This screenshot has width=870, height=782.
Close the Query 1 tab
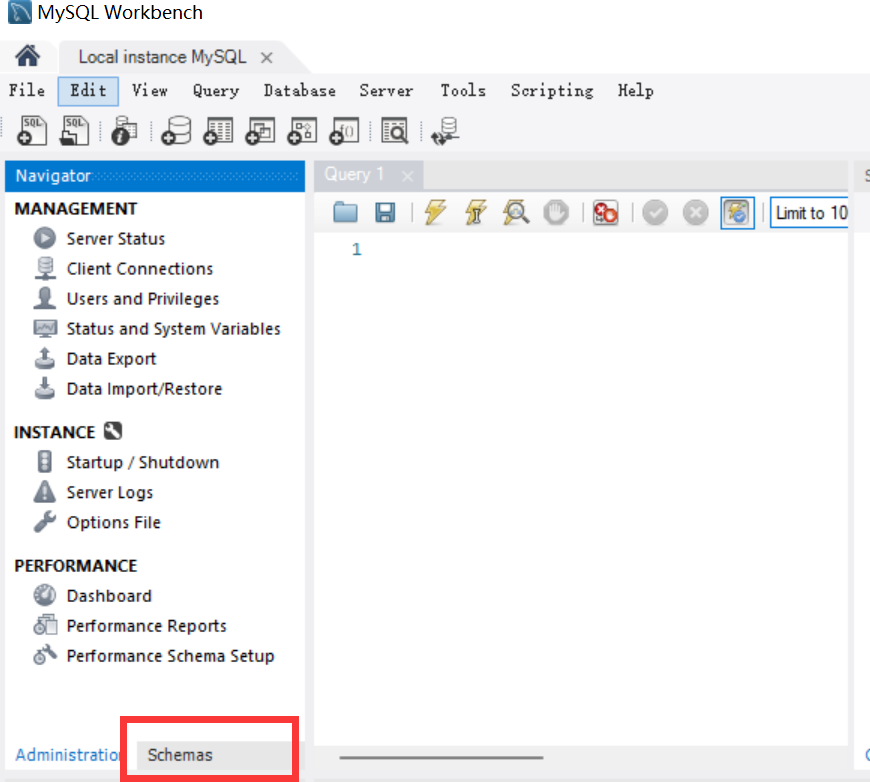(x=408, y=176)
